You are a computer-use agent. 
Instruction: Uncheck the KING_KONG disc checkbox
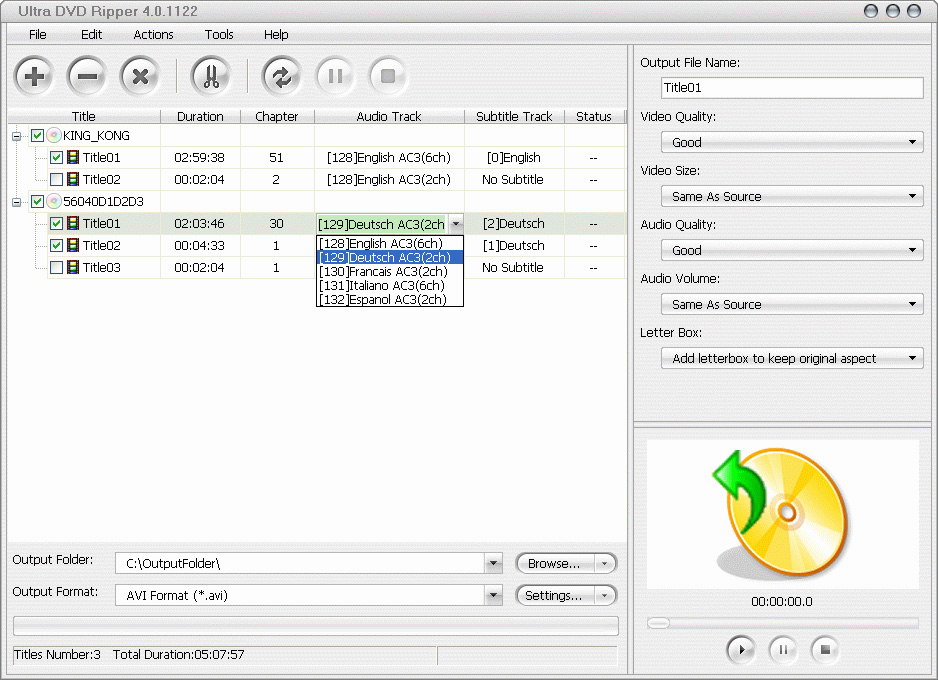point(38,136)
